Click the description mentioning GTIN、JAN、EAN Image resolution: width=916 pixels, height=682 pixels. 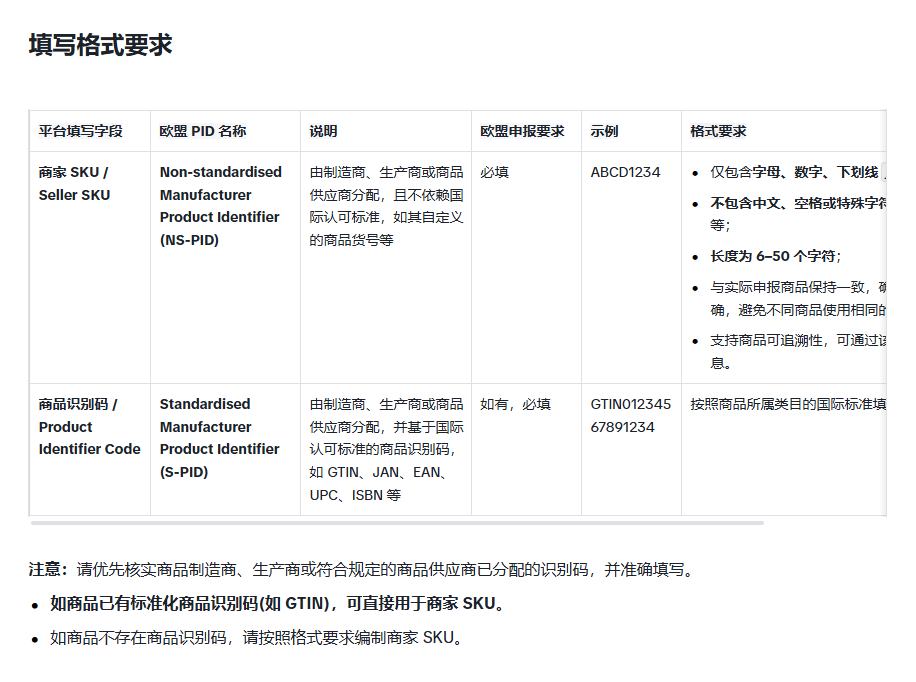click(386, 449)
